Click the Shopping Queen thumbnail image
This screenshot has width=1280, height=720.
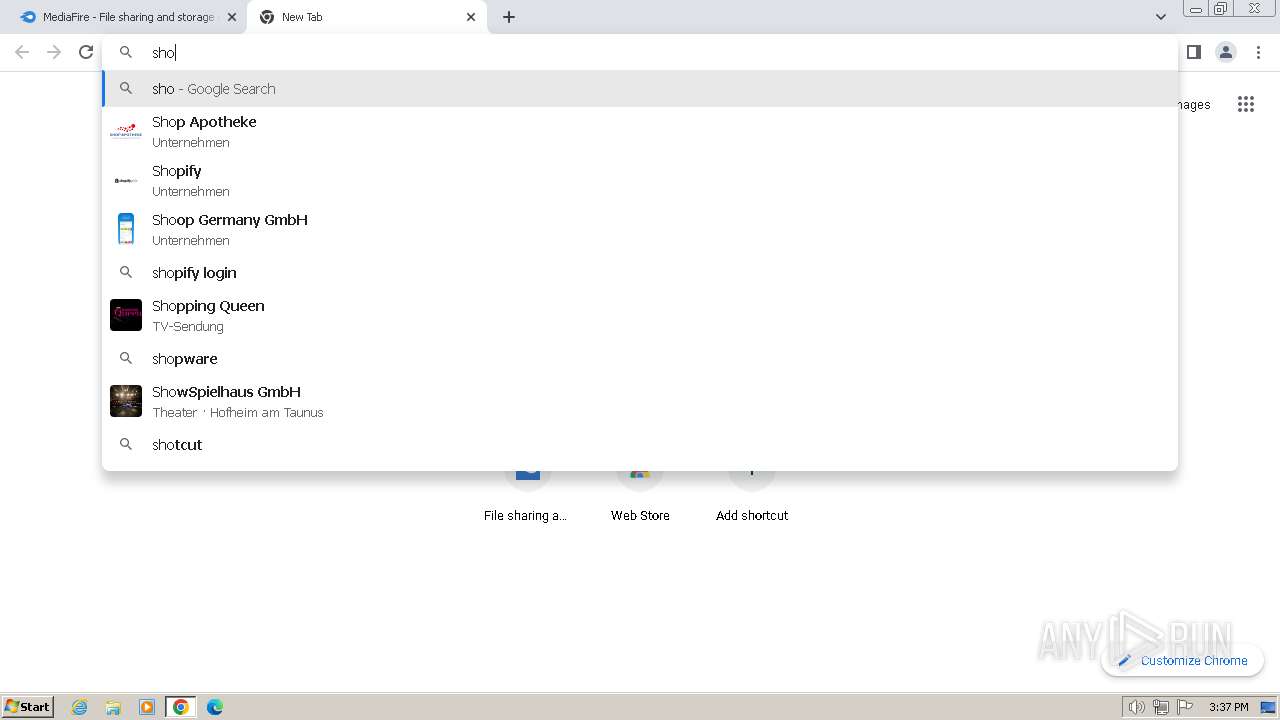(x=126, y=315)
